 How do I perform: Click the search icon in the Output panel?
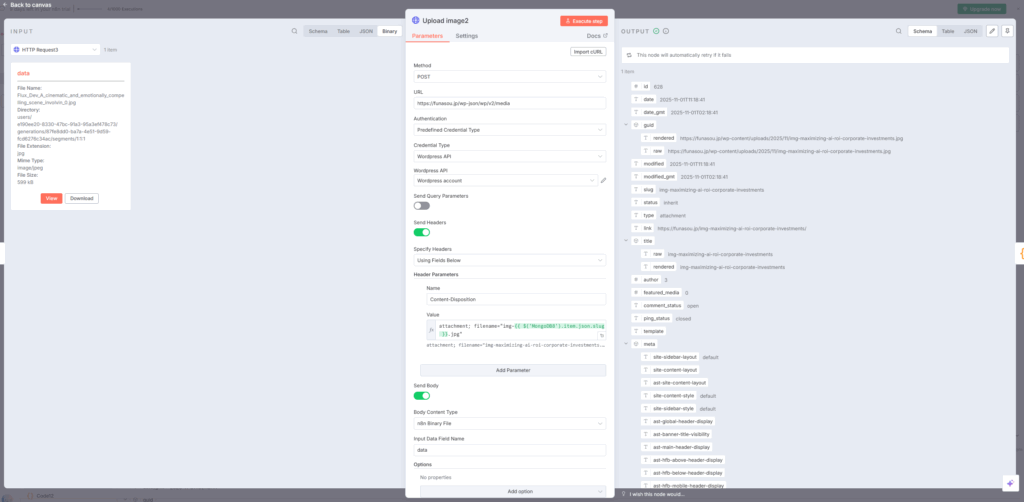tap(898, 31)
